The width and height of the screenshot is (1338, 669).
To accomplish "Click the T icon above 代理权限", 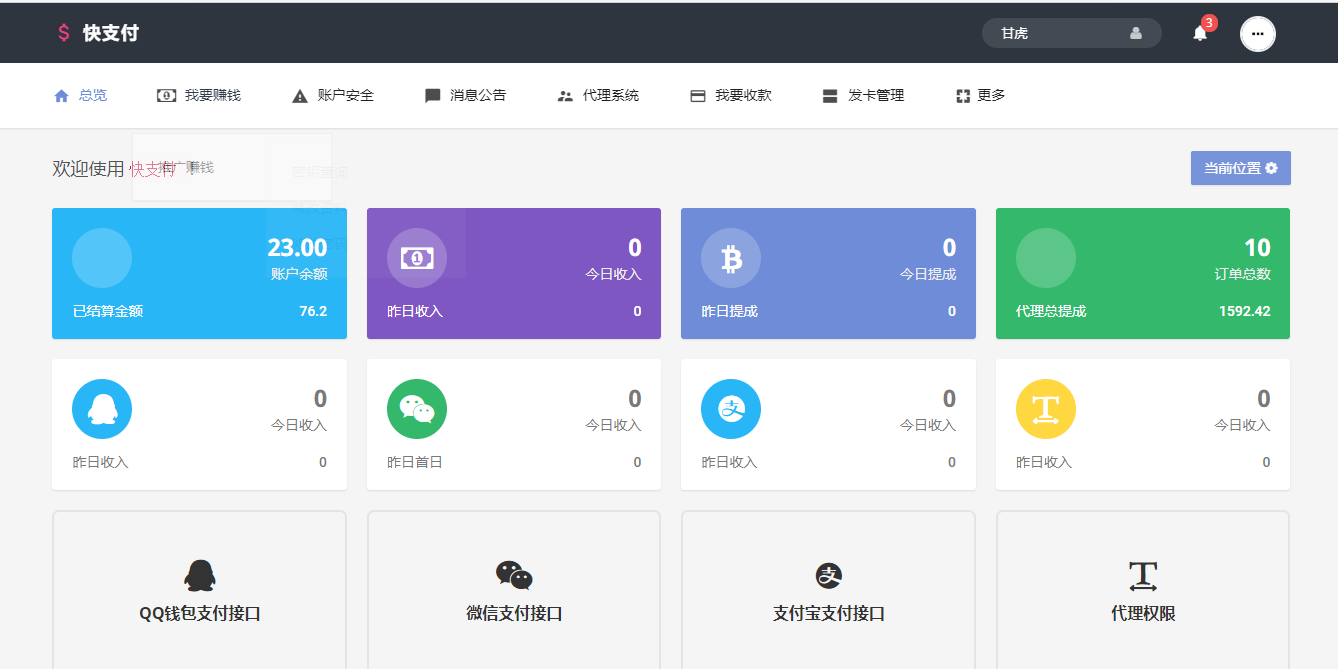I will (1143, 576).
